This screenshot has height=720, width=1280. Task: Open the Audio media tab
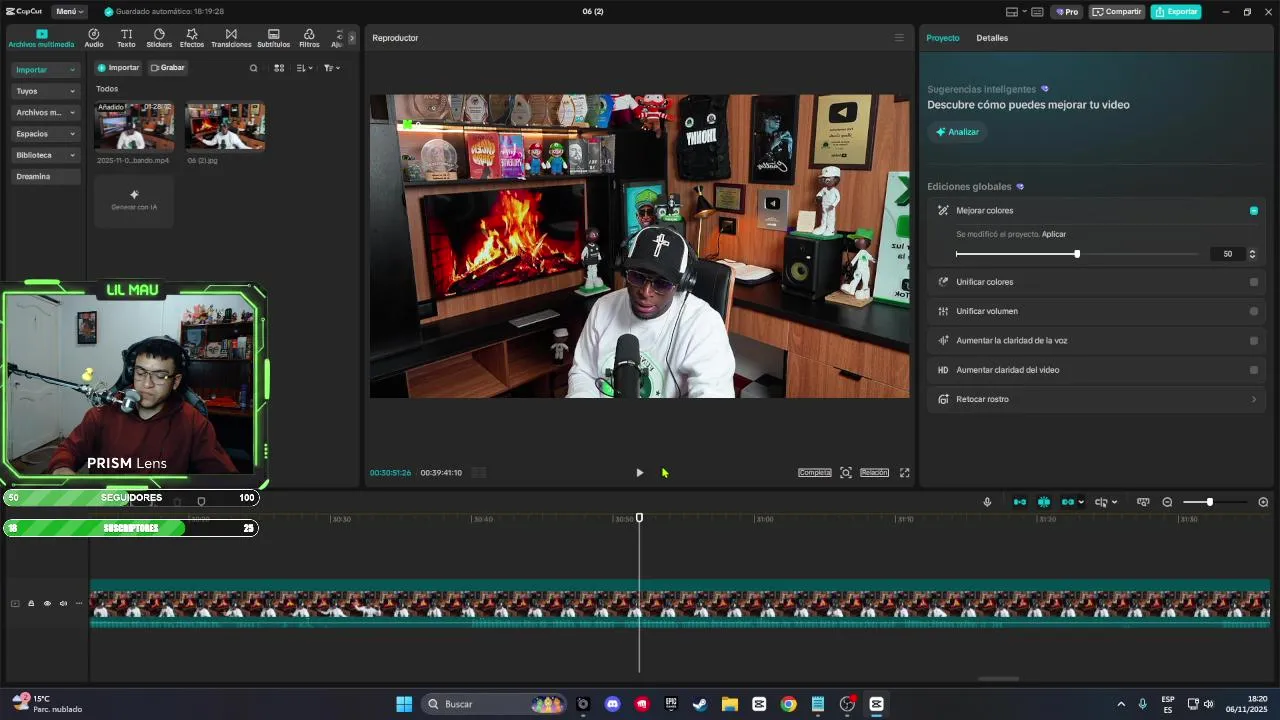(x=94, y=38)
